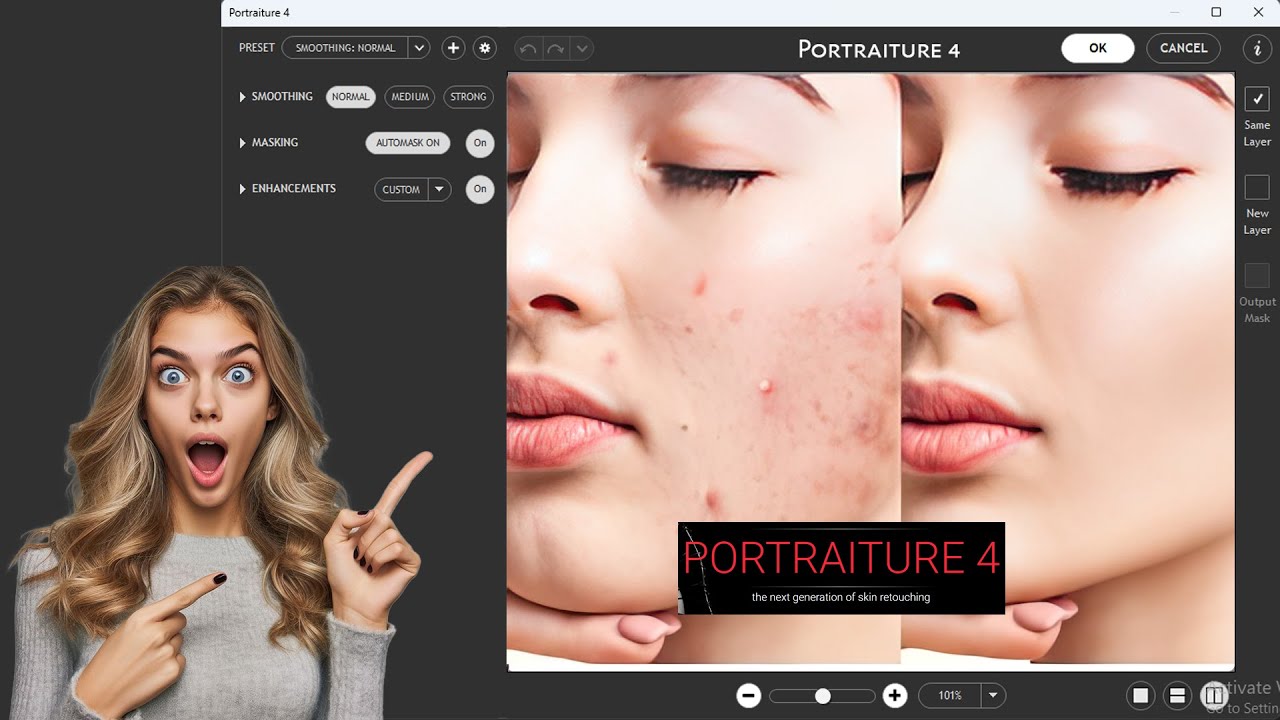Switch to single preview view icon
Viewport: 1280px width, 720px height.
tap(1140, 696)
